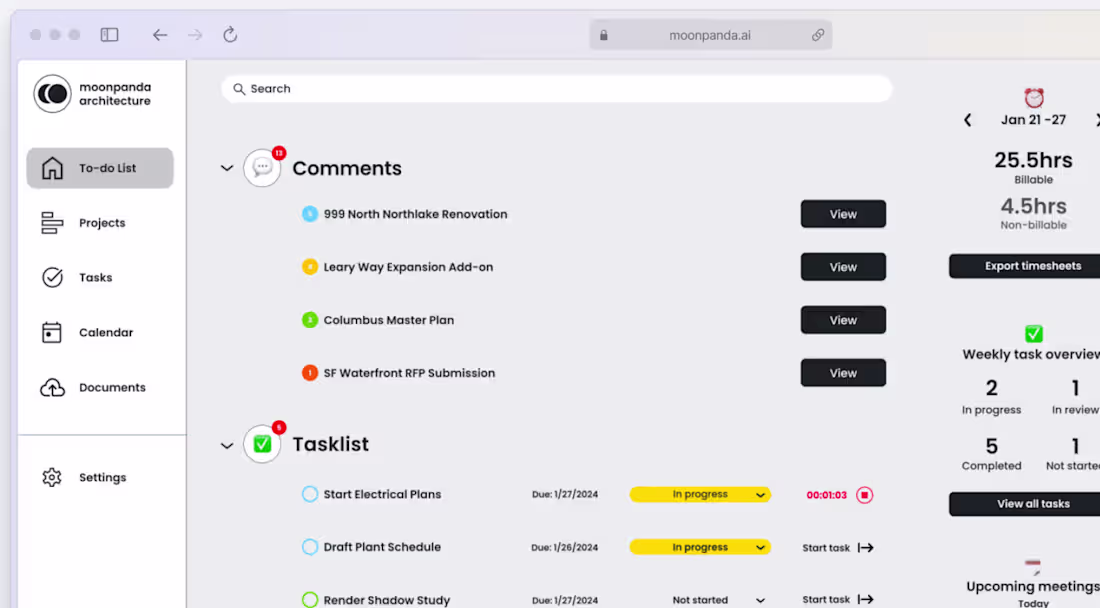Open the To-do List sidebar icon
This screenshot has height=608, width=1100.
(x=50, y=168)
